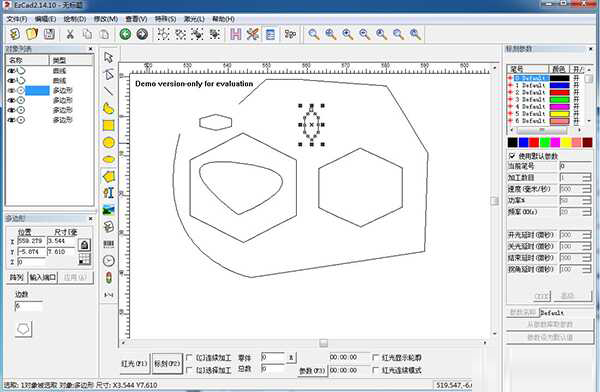
Task: Open the 文件(F) menu
Action: (16, 19)
